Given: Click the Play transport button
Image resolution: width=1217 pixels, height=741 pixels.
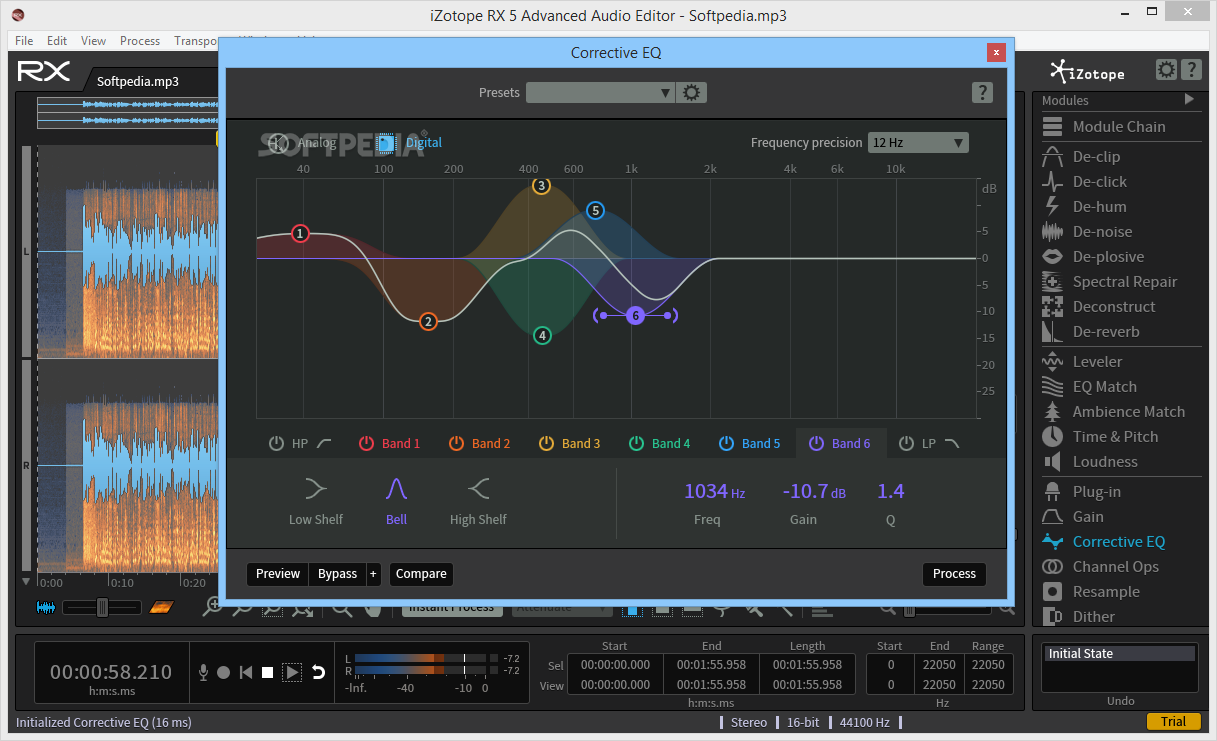Looking at the screenshot, I should [x=292, y=673].
